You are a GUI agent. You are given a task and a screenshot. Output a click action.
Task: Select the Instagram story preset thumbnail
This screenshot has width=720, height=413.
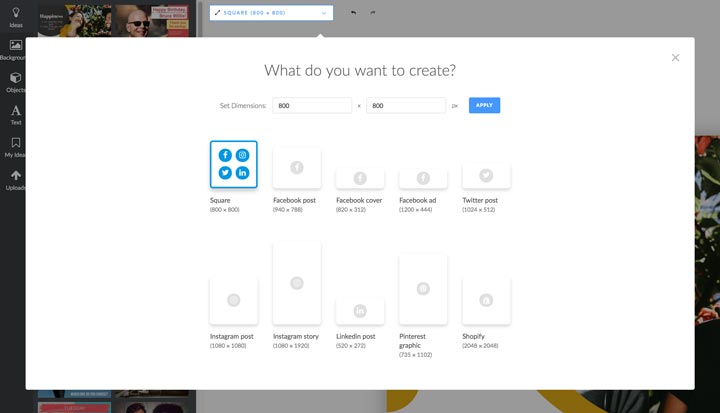(x=297, y=283)
